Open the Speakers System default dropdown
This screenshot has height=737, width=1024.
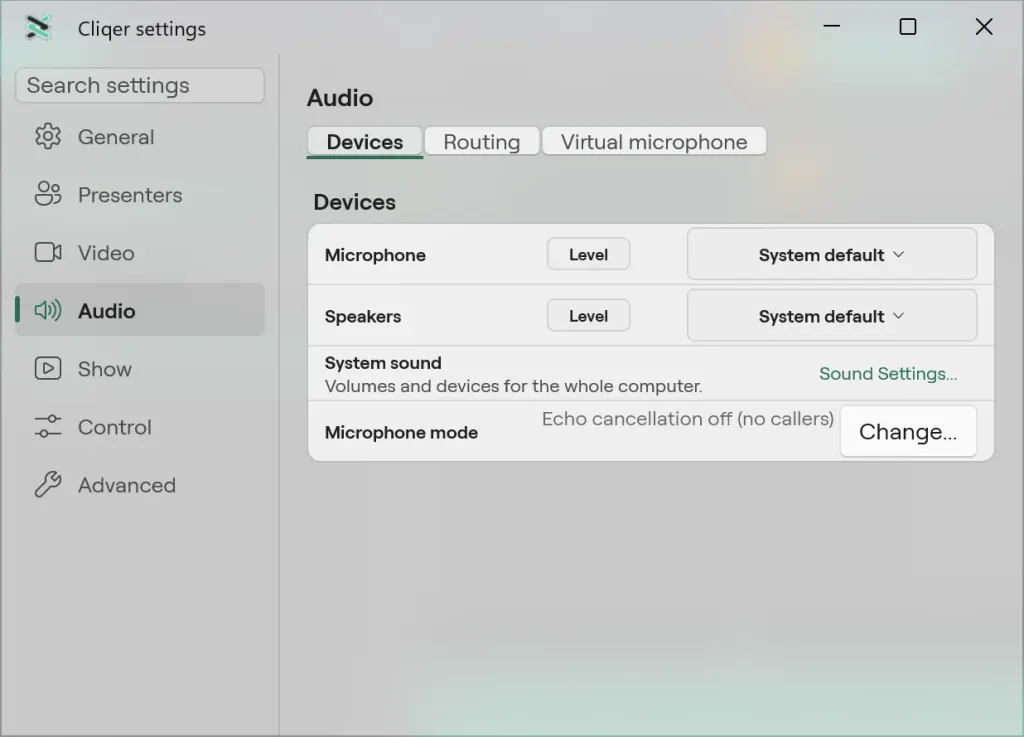832,316
